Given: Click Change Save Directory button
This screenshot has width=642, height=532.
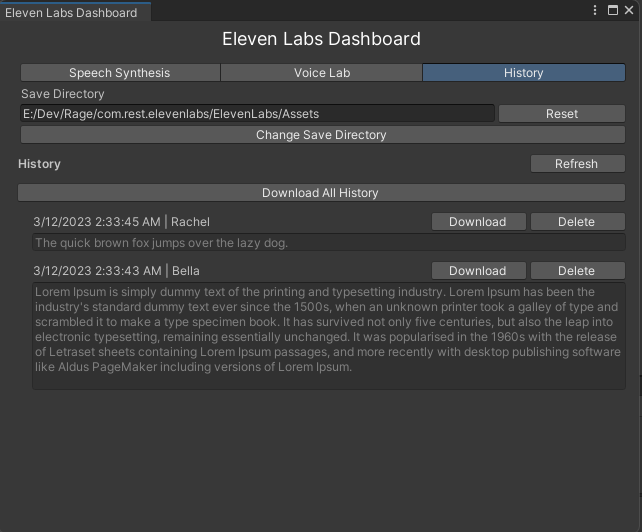Looking at the screenshot, I should pyautogui.click(x=323, y=135).
